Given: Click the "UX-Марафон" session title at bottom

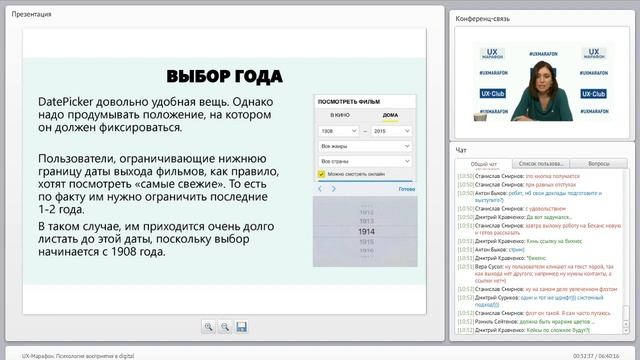Looking at the screenshot, I should pos(78,356).
